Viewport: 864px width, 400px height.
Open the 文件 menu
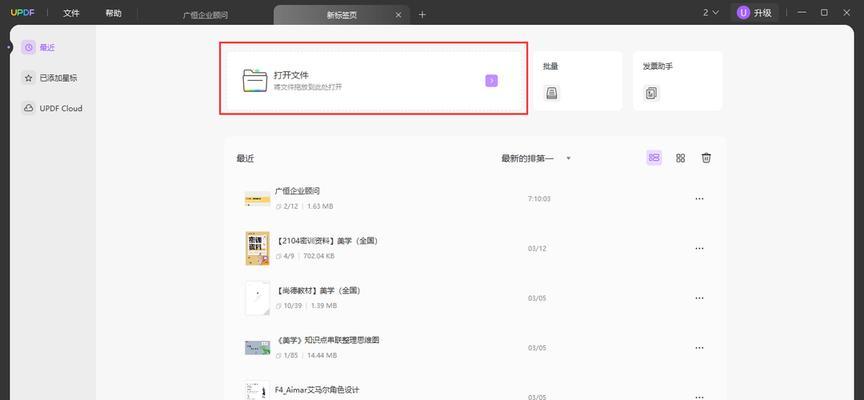click(x=71, y=13)
